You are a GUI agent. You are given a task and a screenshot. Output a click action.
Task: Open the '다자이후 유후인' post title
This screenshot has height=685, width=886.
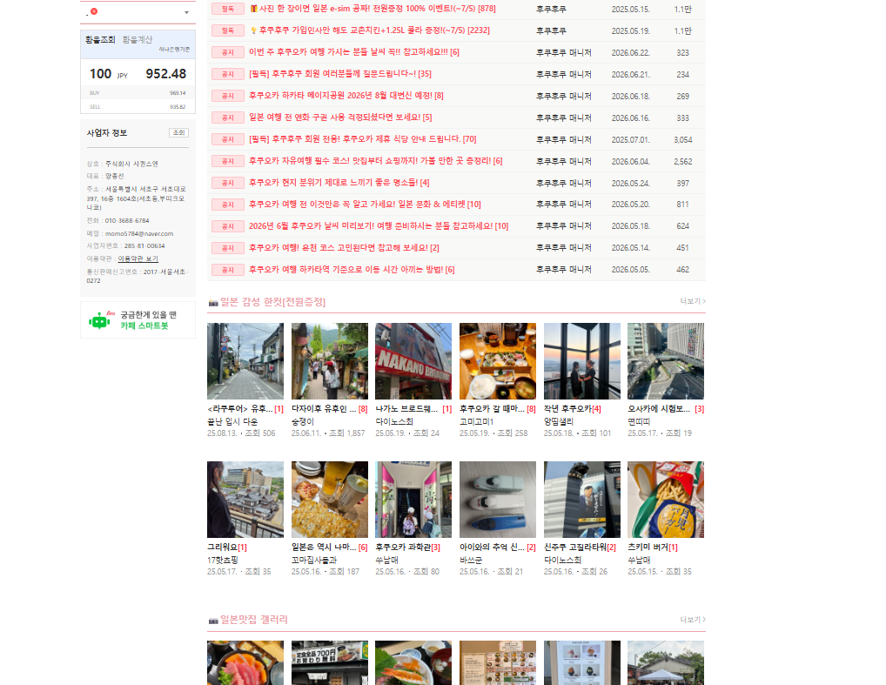[324, 409]
